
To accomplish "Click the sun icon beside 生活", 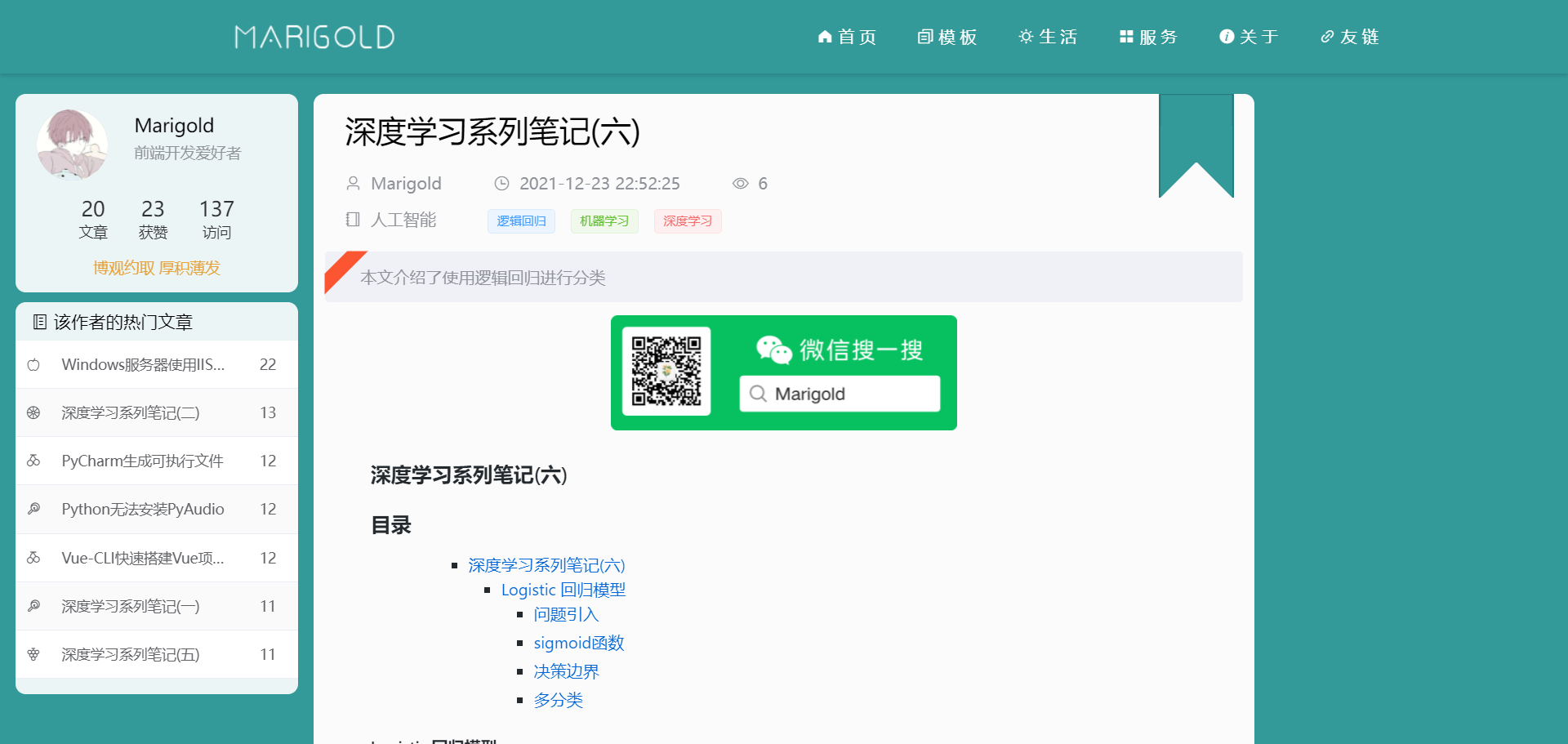I will (x=1025, y=37).
